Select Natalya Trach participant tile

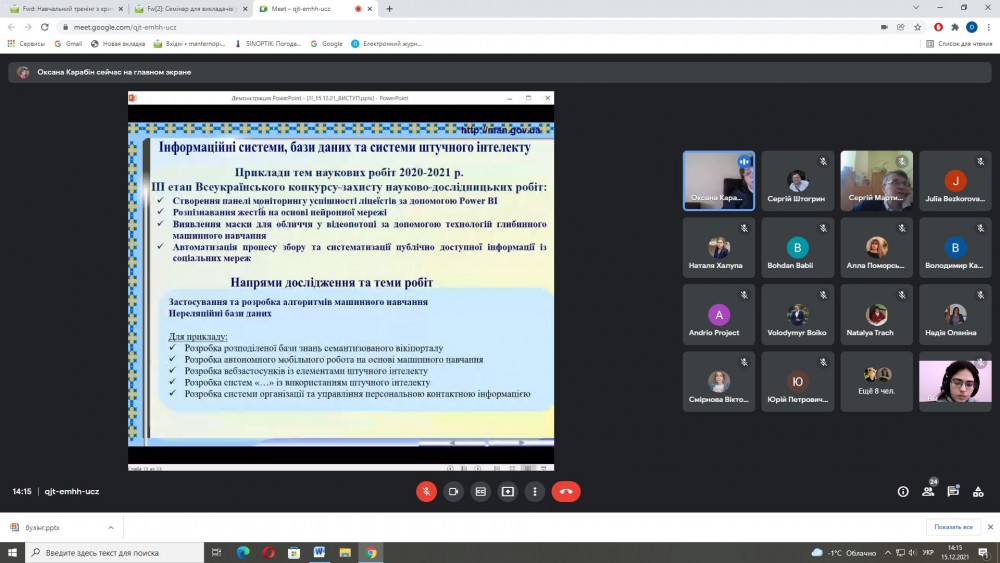876,314
